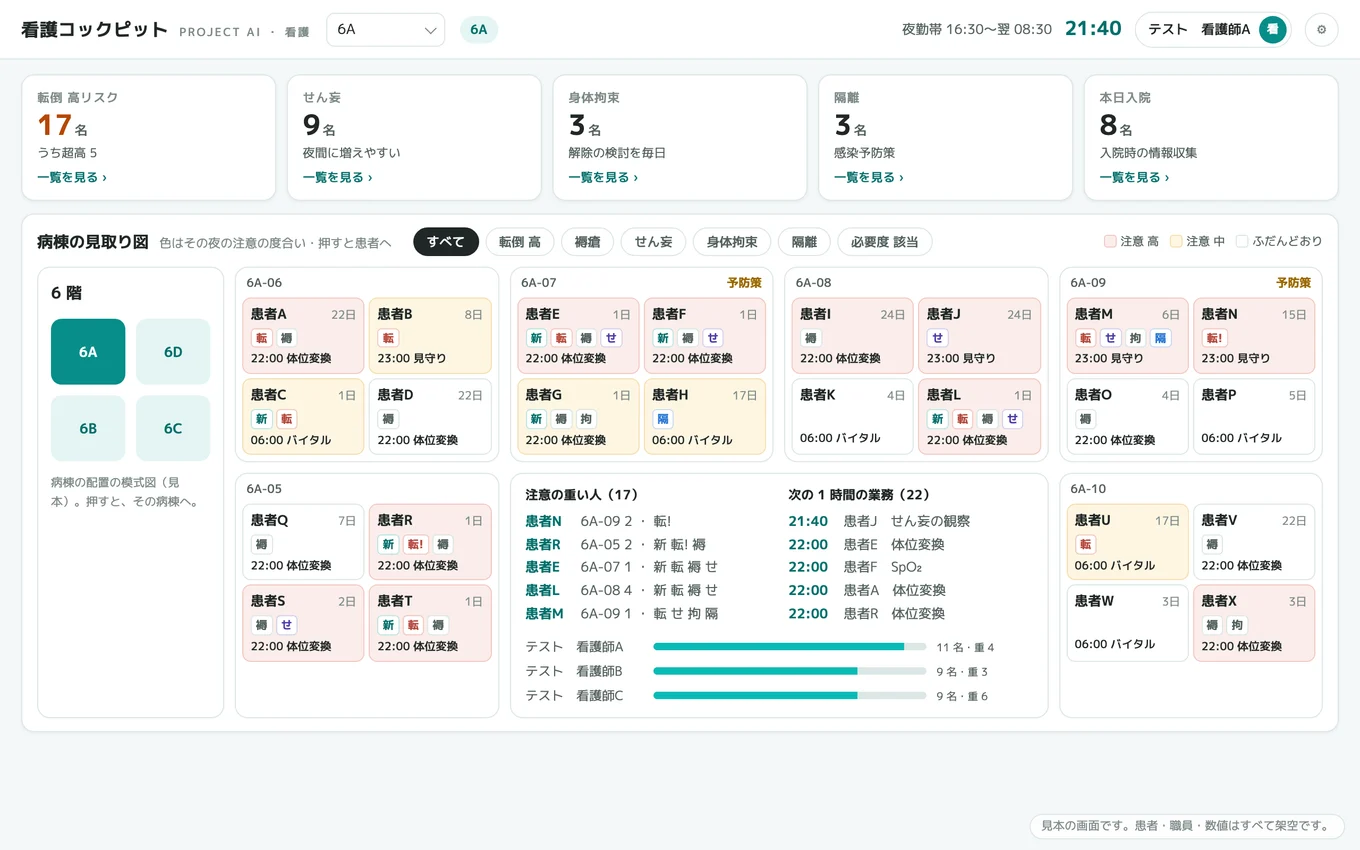Screen dimensions: 1360x850
Task: Open 一覧を見る under せん妄
Action: pyautogui.click(x=338, y=177)
